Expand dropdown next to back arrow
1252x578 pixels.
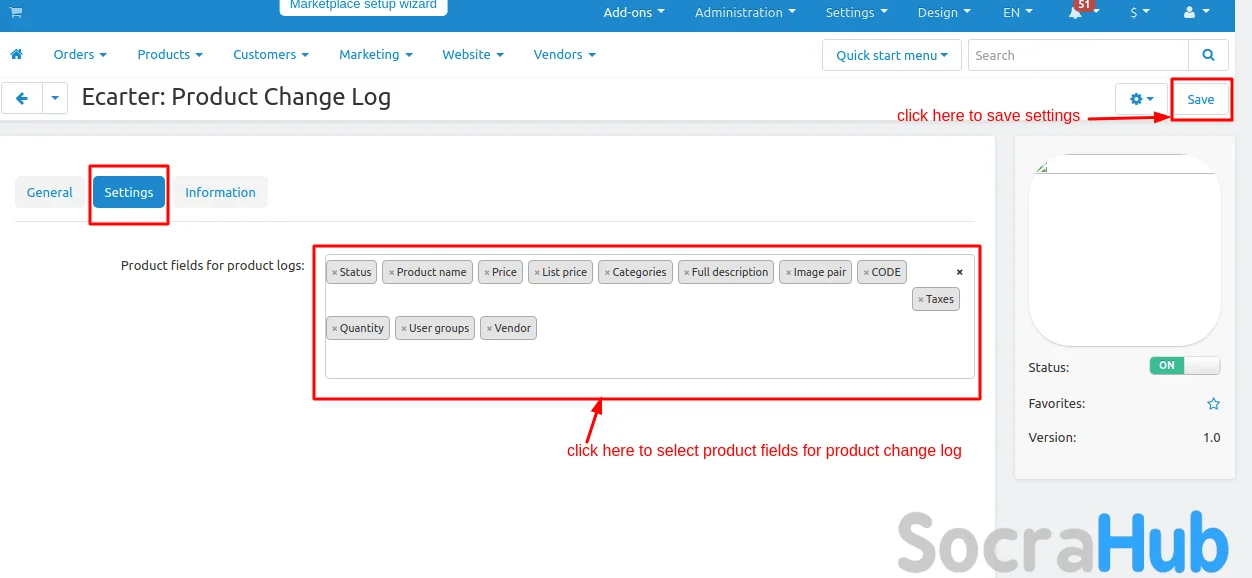(54, 98)
